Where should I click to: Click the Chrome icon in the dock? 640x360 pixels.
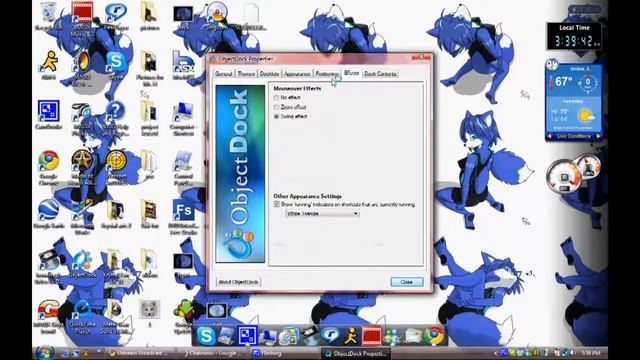point(434,336)
